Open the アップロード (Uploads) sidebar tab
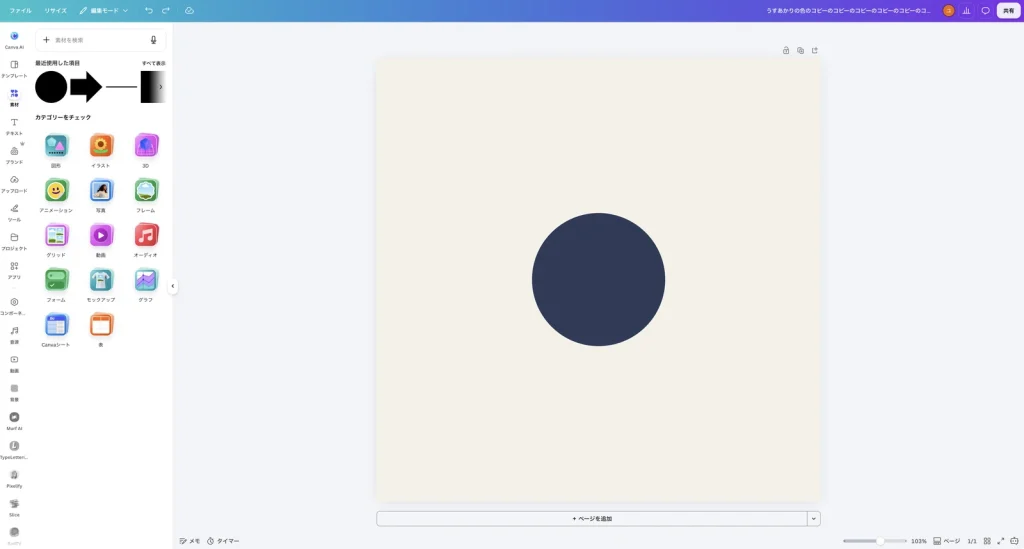Viewport: 1024px width, 549px height. 14,183
